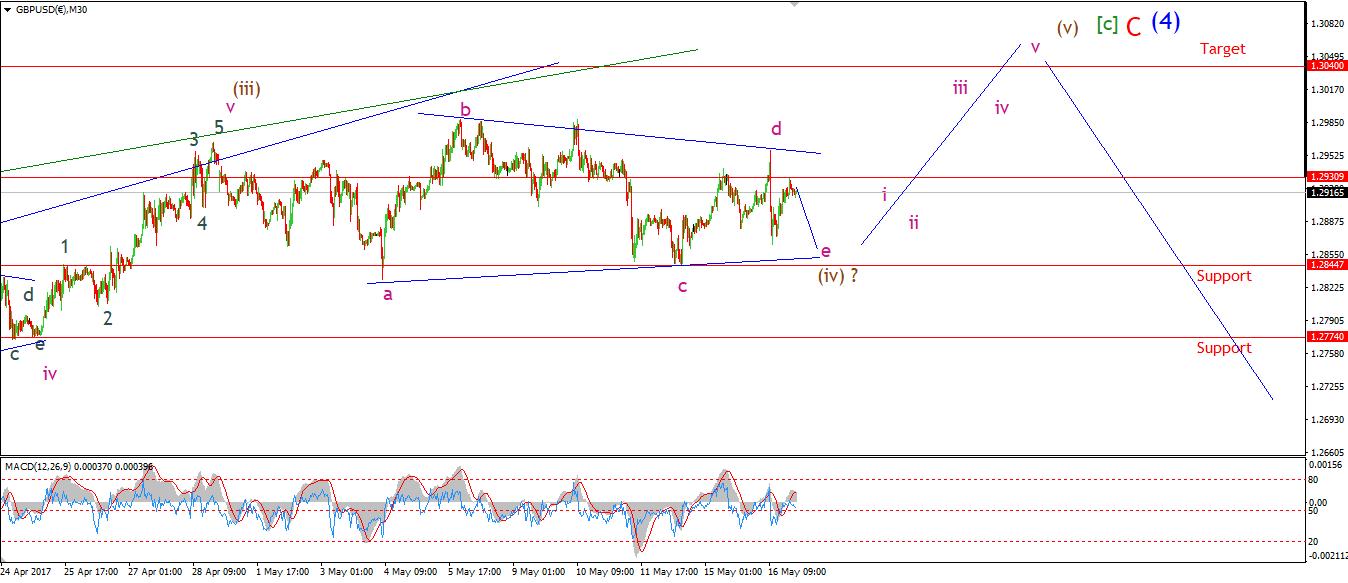The image size is (1348, 583).
Task: Click the magenta 'iii' projected wave label
Action: click(x=960, y=87)
